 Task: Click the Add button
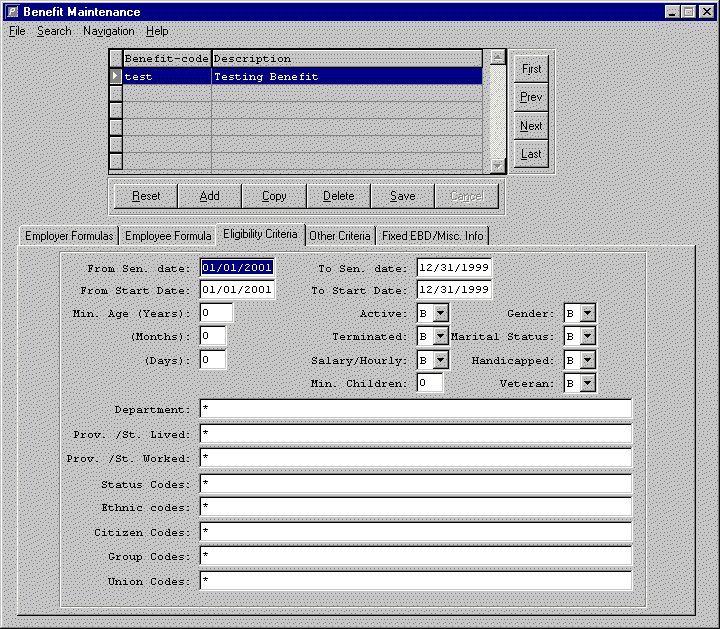pyautogui.click(x=210, y=196)
